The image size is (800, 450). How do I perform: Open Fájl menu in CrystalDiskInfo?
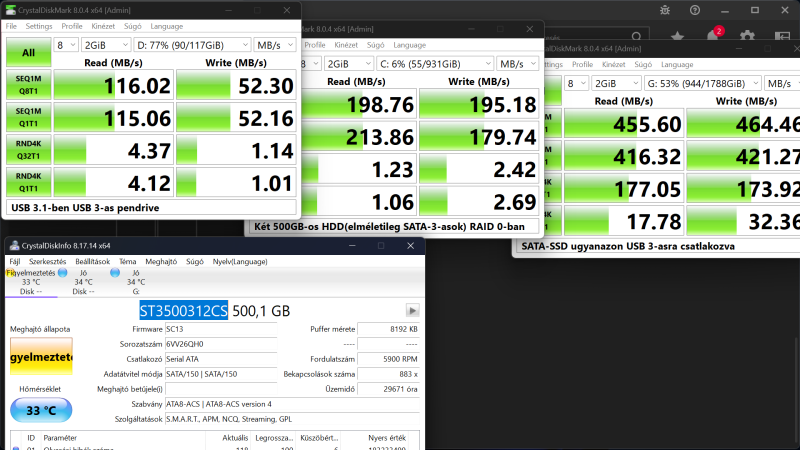(x=15, y=261)
